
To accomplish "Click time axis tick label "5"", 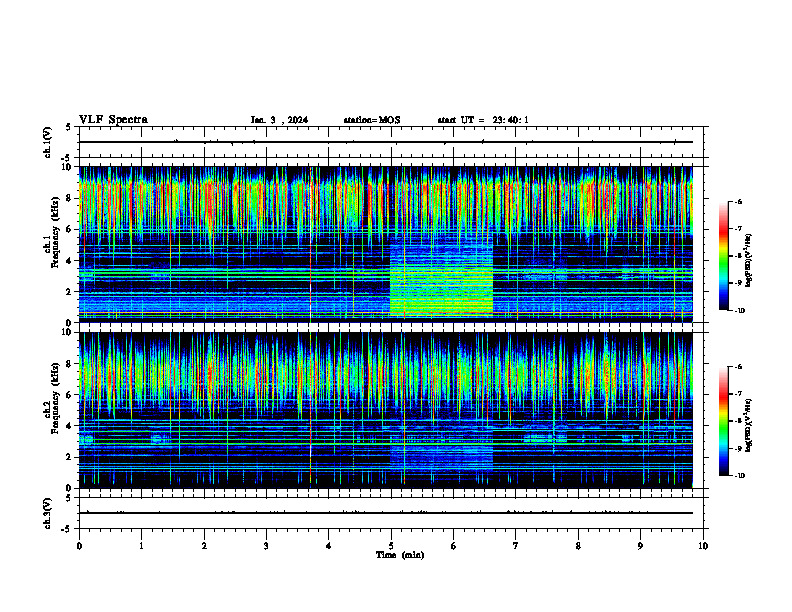I will click(391, 546).
